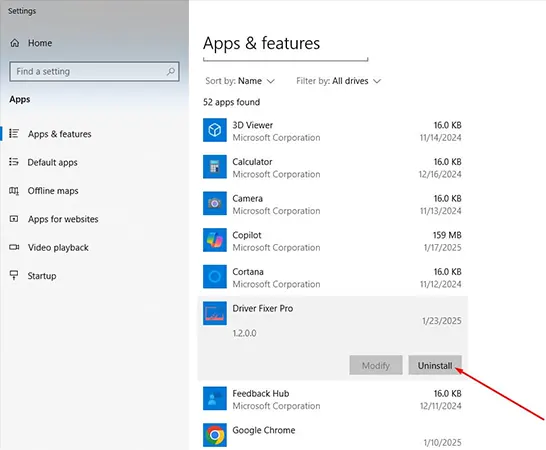Select the Google Chrome app icon

214,435
